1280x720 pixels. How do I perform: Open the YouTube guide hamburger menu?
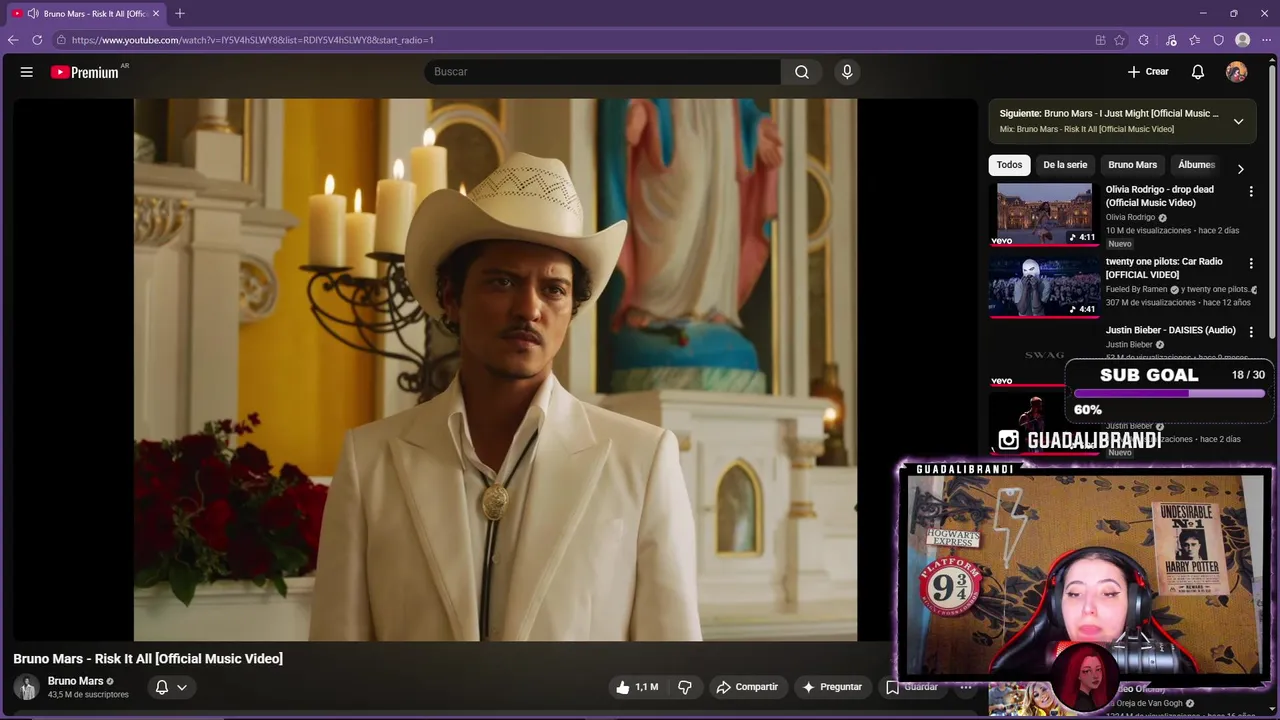click(27, 72)
